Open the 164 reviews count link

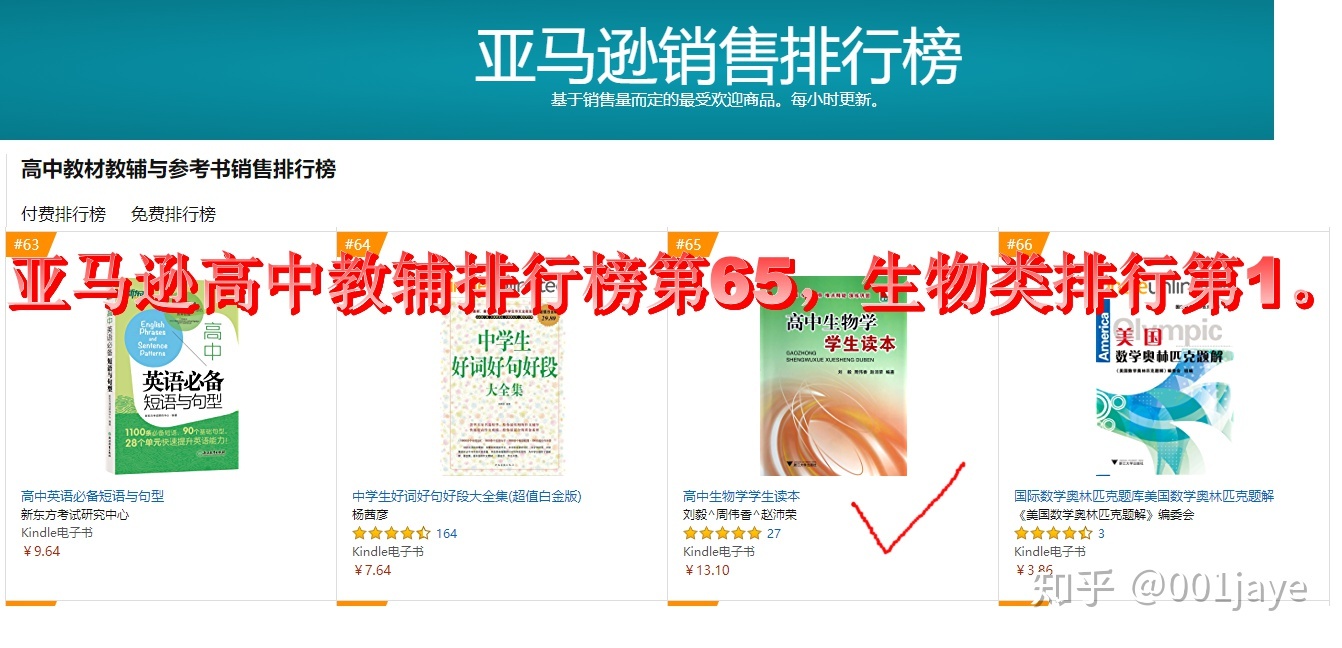446,534
